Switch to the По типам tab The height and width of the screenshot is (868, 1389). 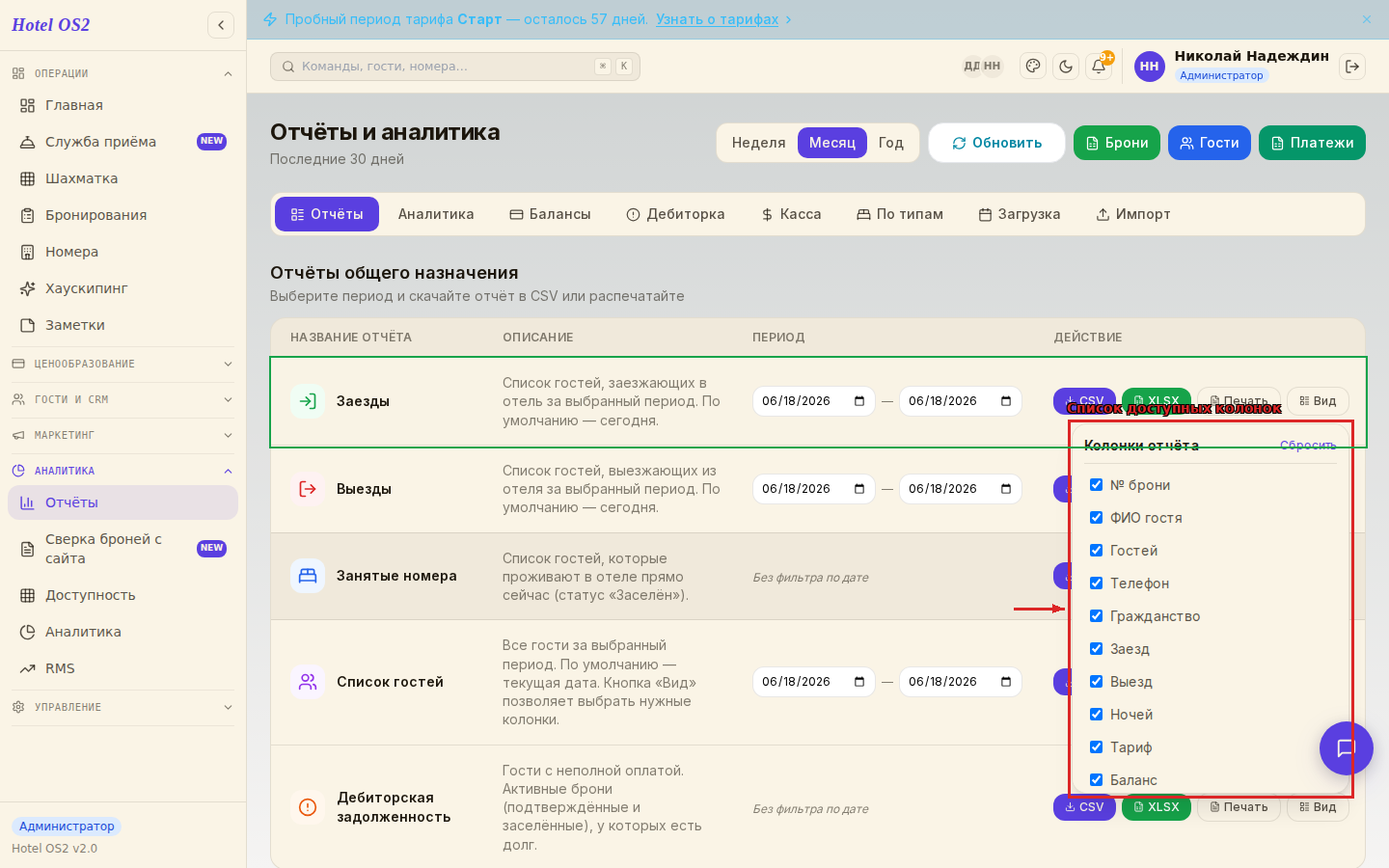pos(900,214)
